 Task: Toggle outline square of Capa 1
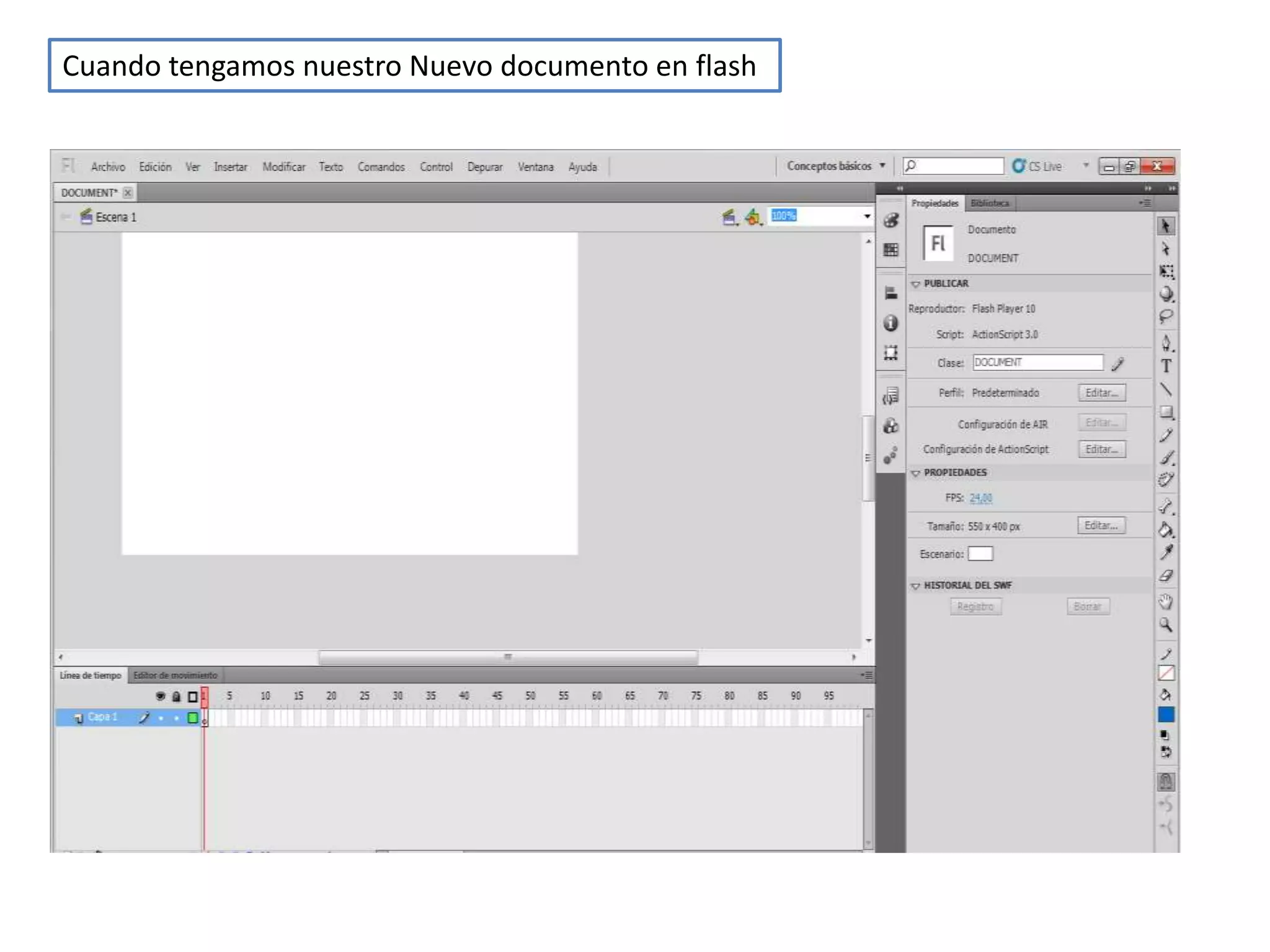click(193, 718)
